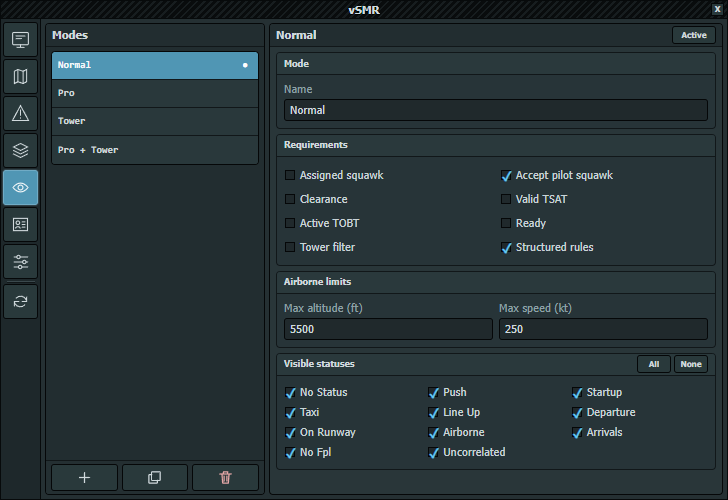Viewport: 728px width, 500px height.
Task: Enable Valid TSAT requirement
Action: tap(506, 199)
